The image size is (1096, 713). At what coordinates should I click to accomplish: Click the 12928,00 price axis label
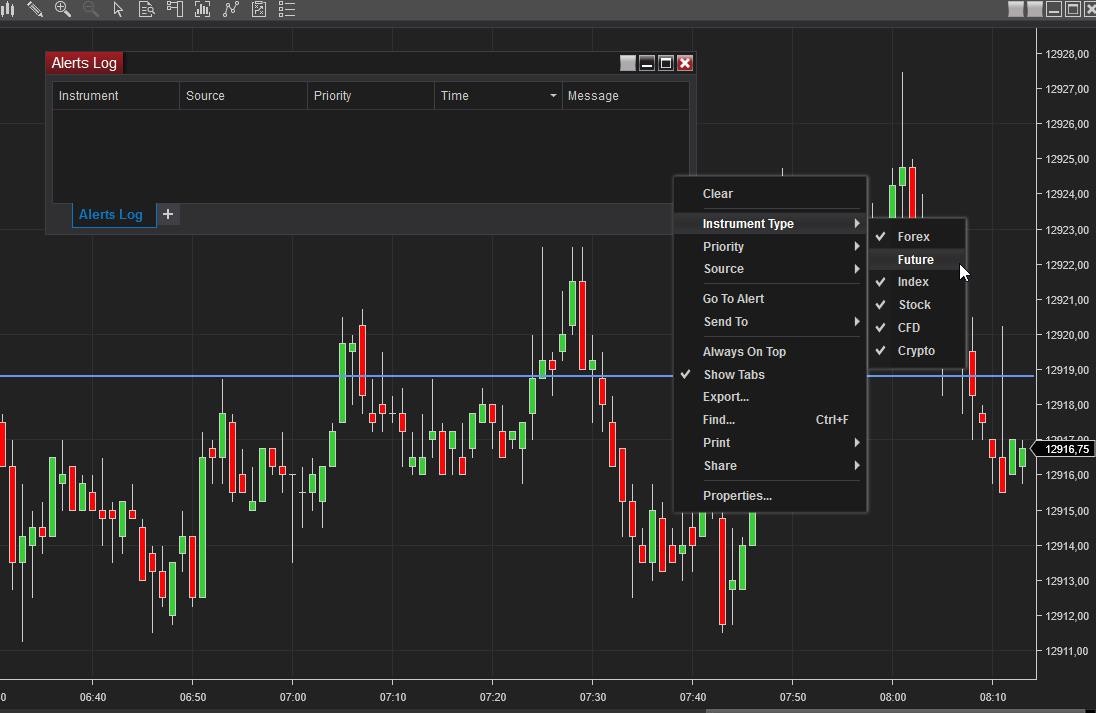[1067, 54]
